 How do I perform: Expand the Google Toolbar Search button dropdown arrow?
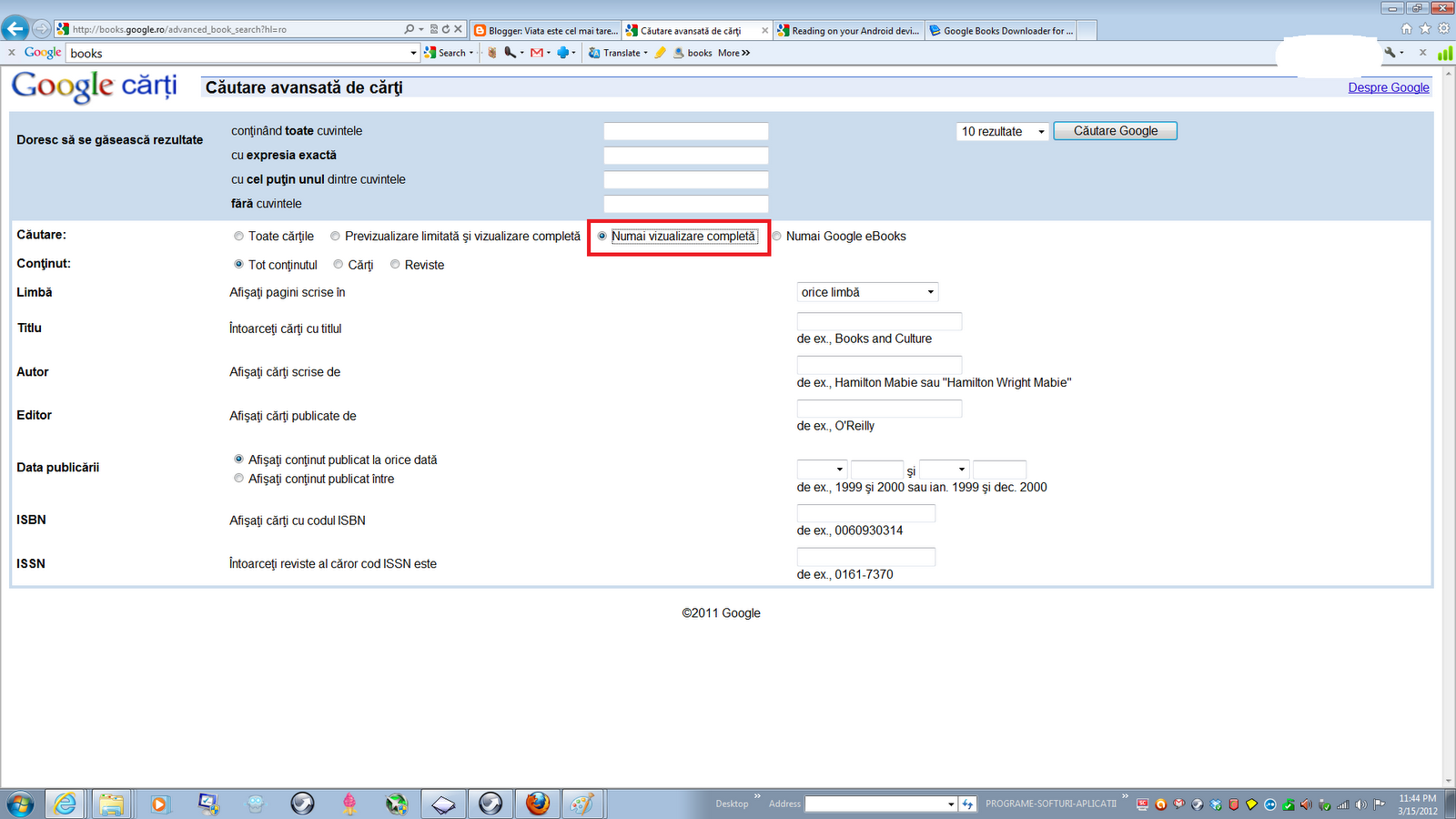point(471,54)
